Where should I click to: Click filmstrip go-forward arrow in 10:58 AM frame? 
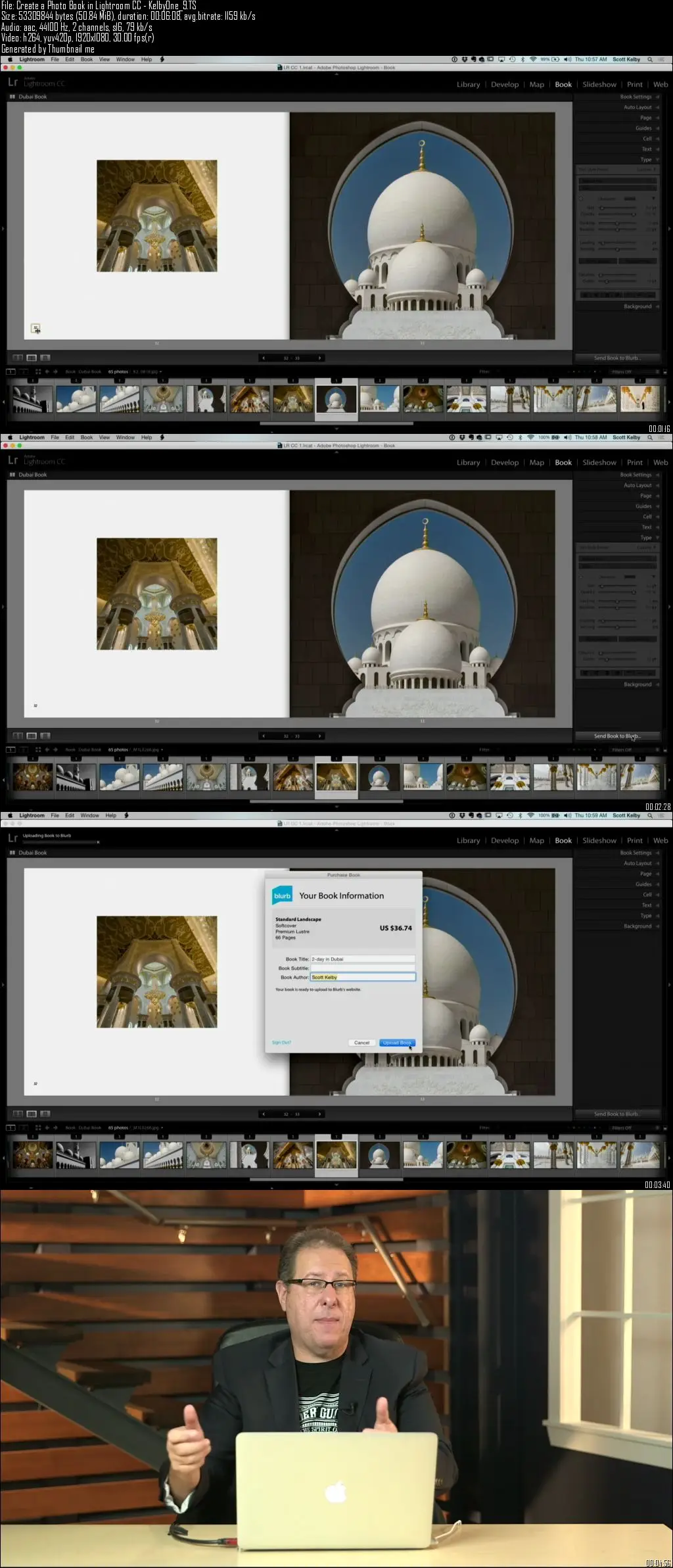pos(55,749)
